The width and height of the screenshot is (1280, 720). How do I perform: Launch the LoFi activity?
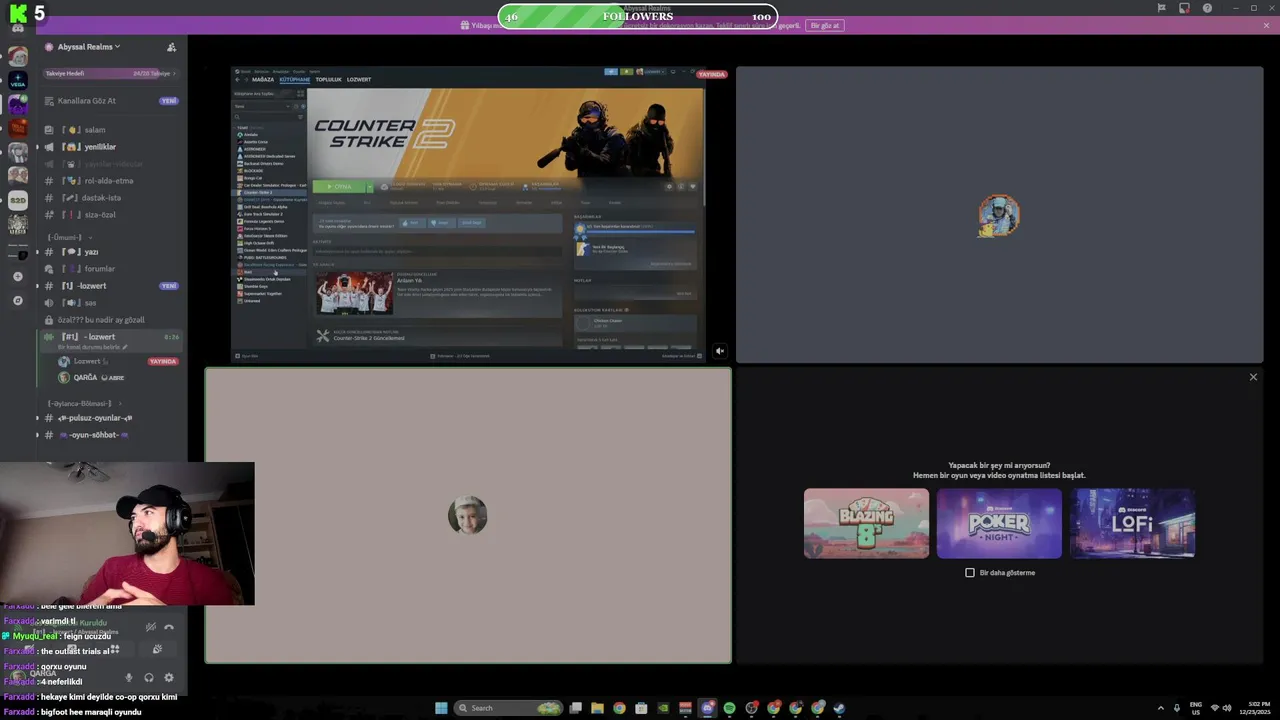pyautogui.click(x=1132, y=523)
